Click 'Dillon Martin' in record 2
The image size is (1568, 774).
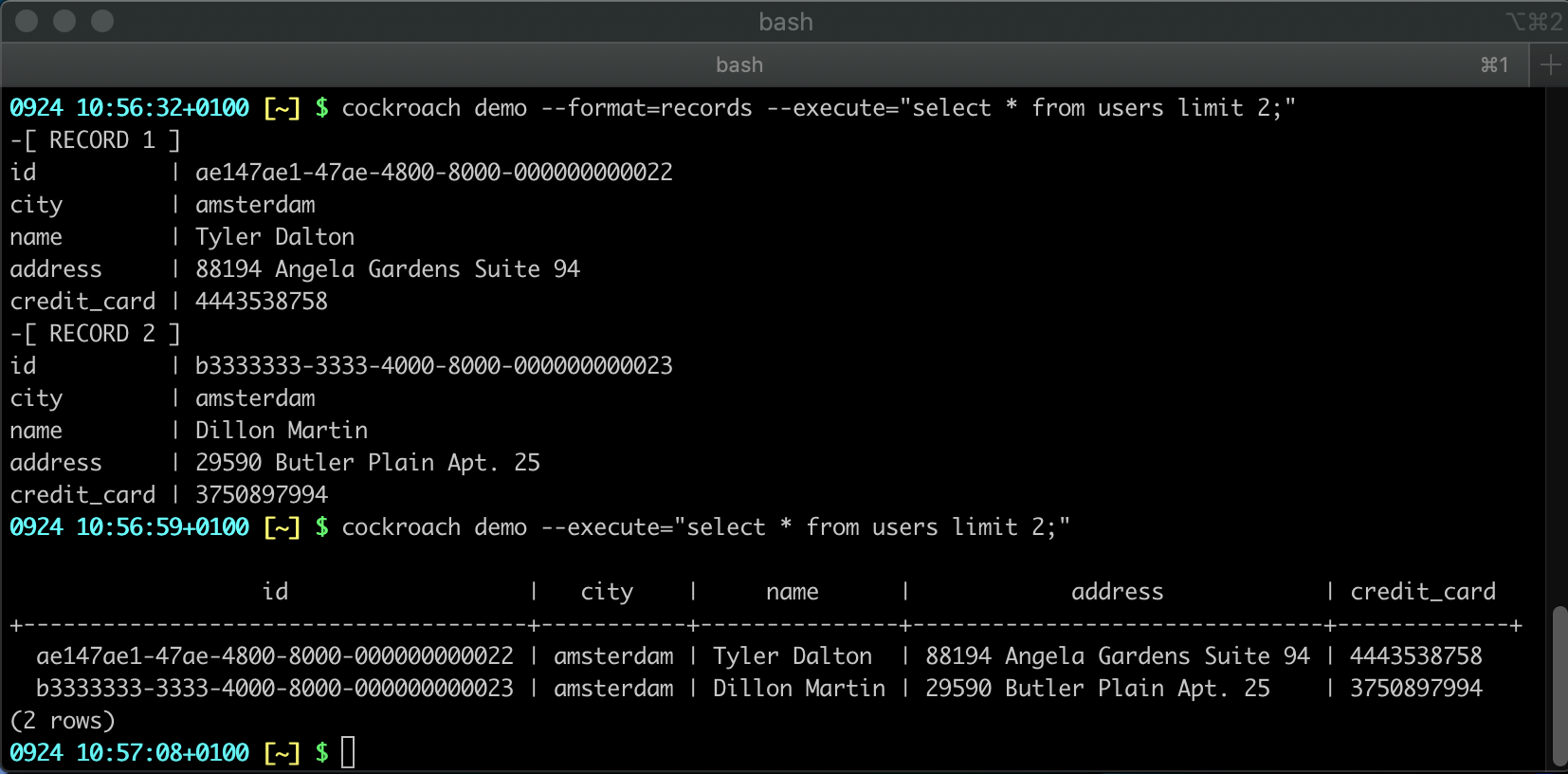(x=282, y=431)
